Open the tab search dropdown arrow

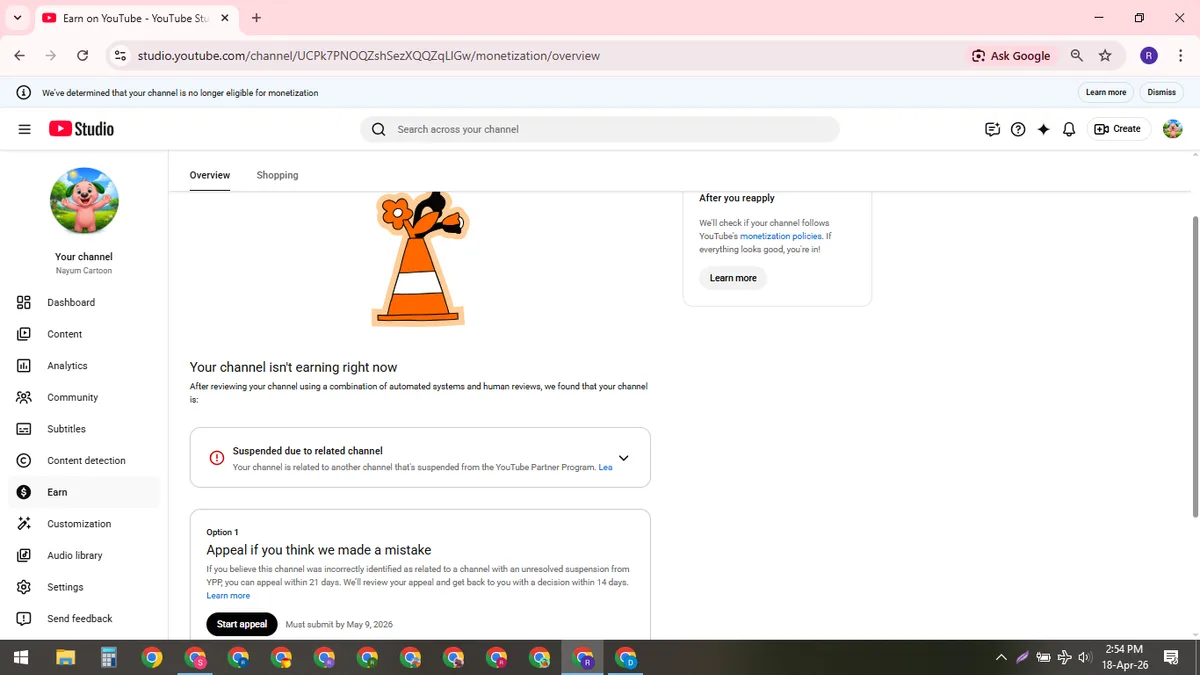17,18
